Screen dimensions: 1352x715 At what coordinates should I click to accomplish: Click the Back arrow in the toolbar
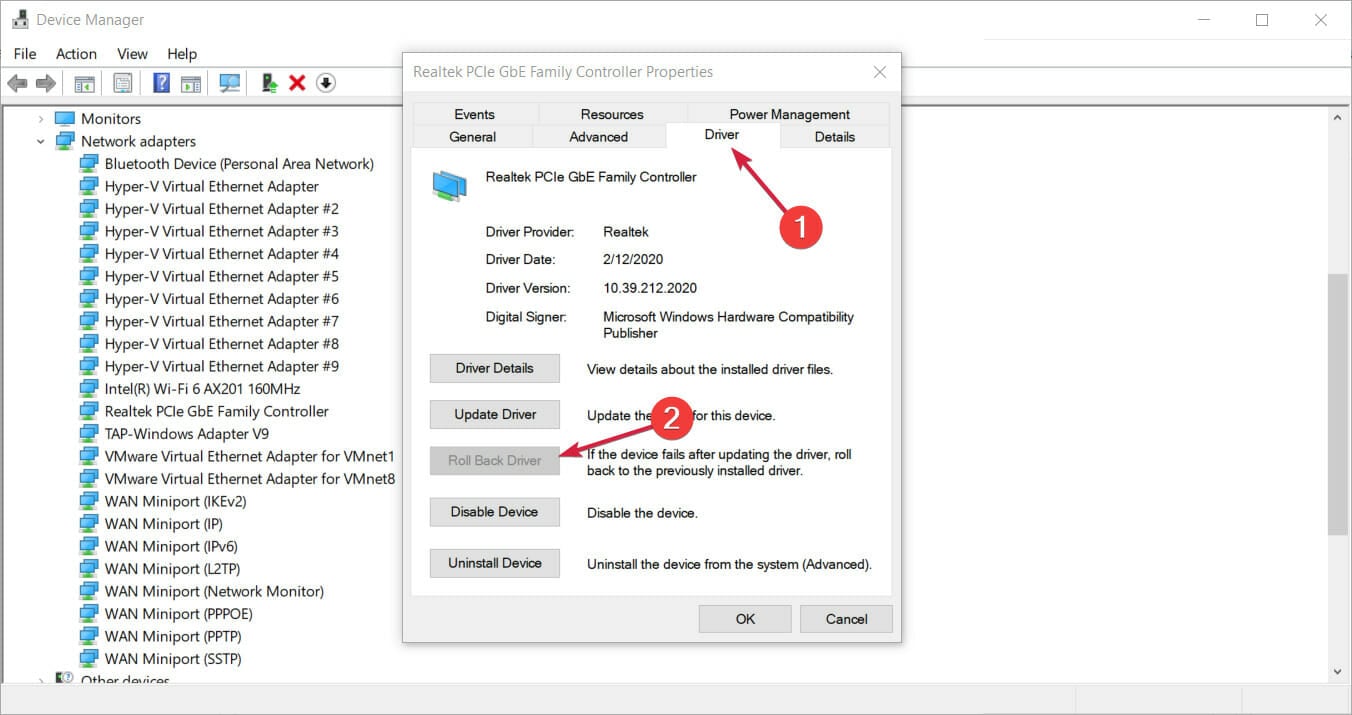(17, 83)
